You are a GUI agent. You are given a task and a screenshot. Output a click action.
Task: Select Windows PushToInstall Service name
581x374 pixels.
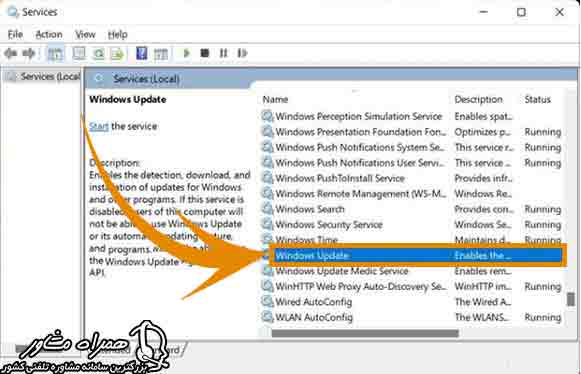coord(340,178)
